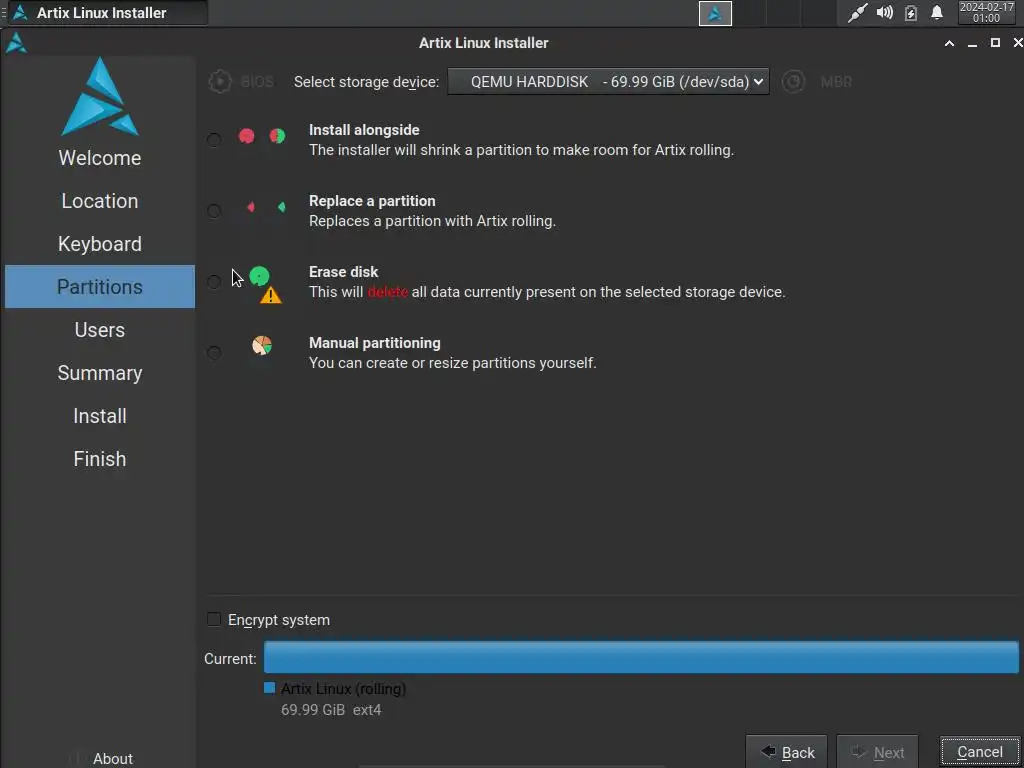This screenshot has height=768, width=1024.
Task: Go to the Users step
Action: coord(100,330)
